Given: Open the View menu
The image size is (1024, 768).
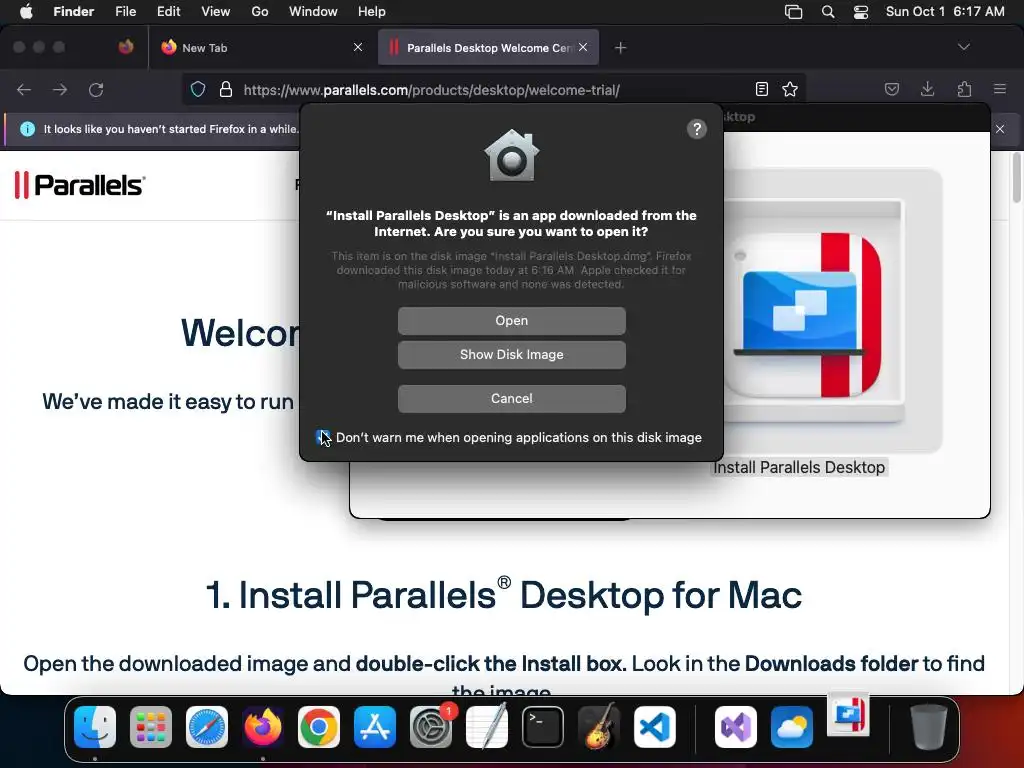Looking at the screenshot, I should point(216,12).
